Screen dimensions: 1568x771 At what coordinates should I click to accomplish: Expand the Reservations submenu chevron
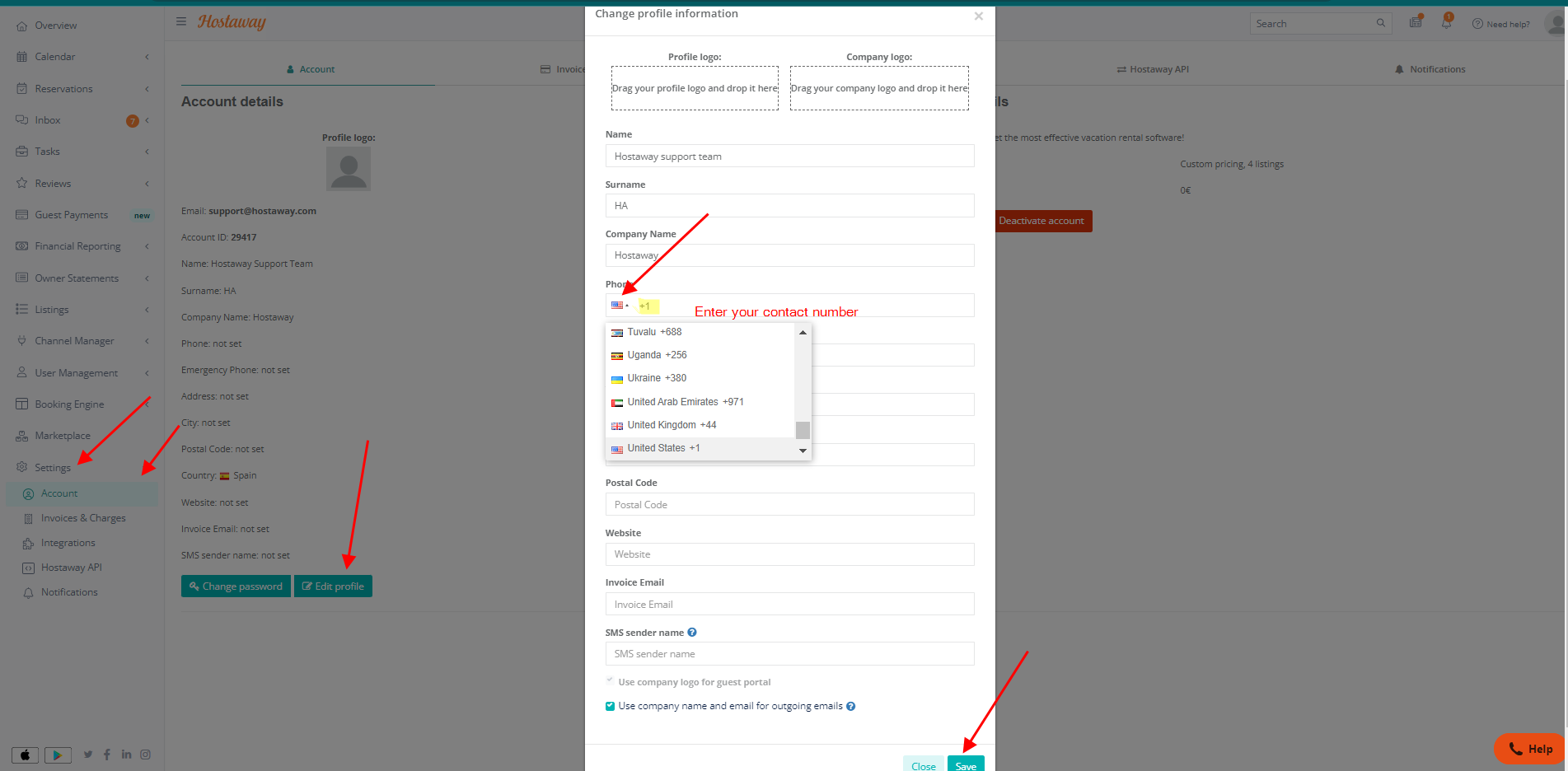tap(147, 89)
